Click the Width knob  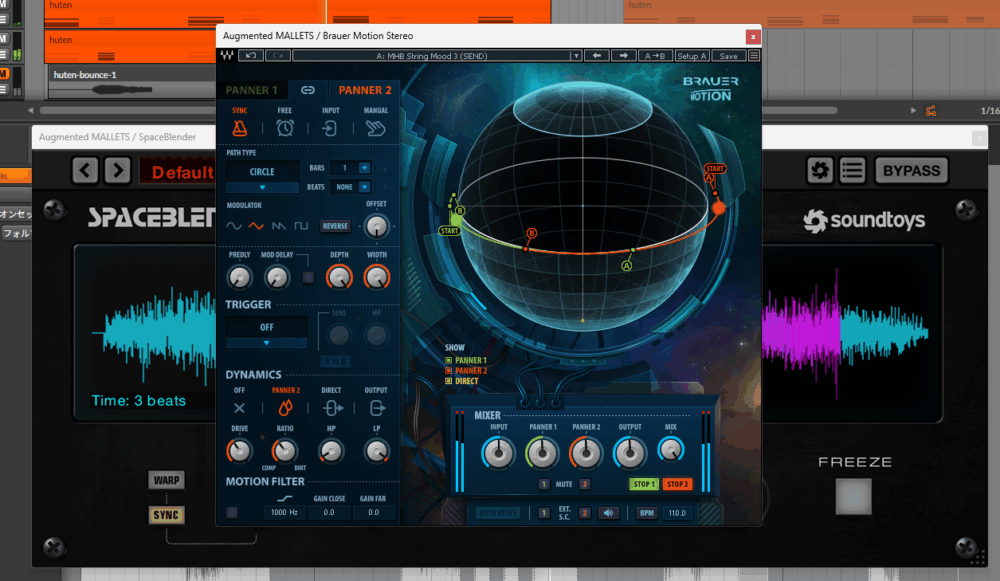(376, 277)
